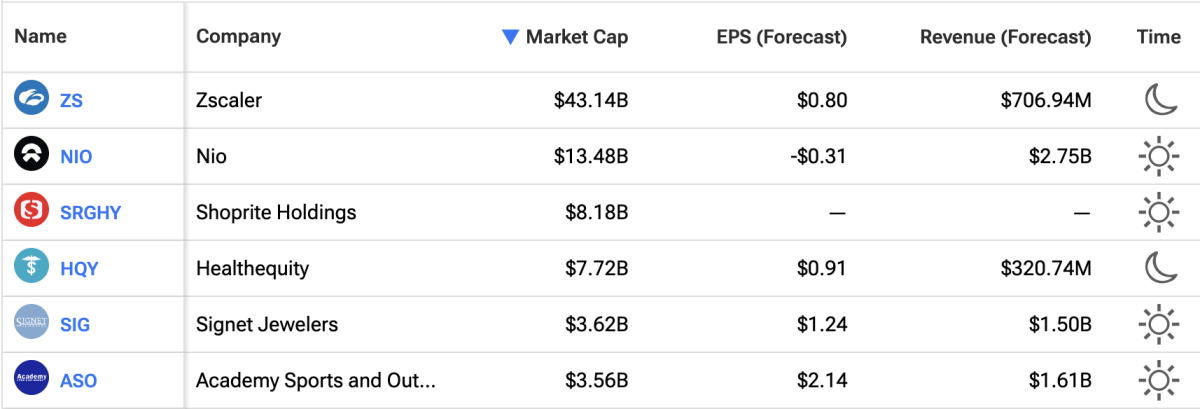Click the sun icon in Signet Jewelers row
The image size is (1200, 409).
pyautogui.click(x=1159, y=324)
